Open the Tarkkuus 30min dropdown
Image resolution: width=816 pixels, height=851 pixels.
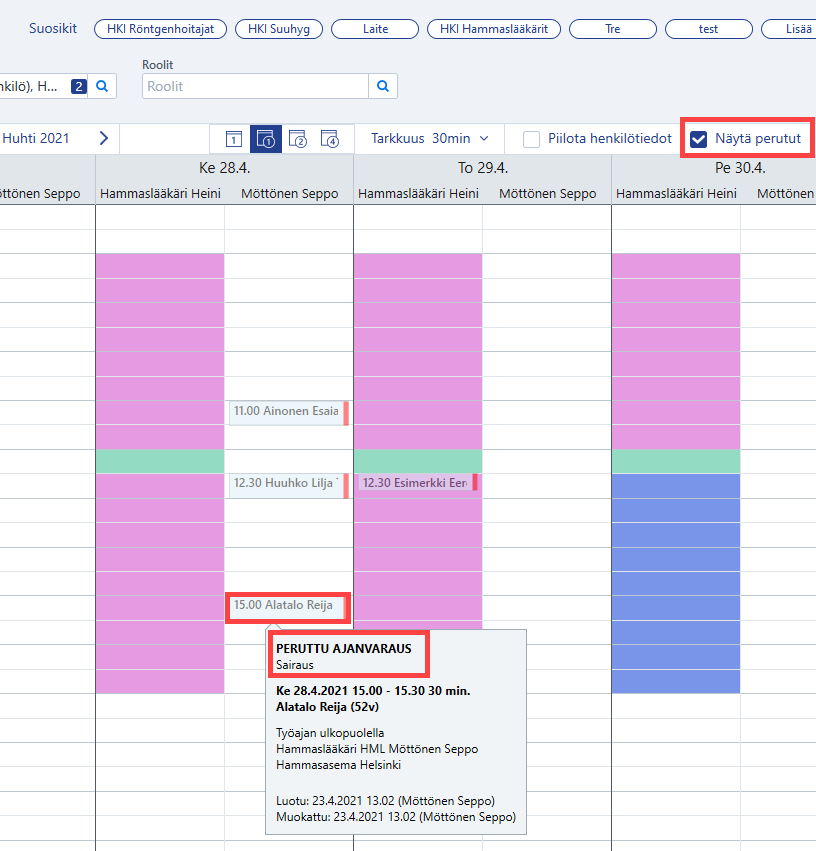(430, 138)
